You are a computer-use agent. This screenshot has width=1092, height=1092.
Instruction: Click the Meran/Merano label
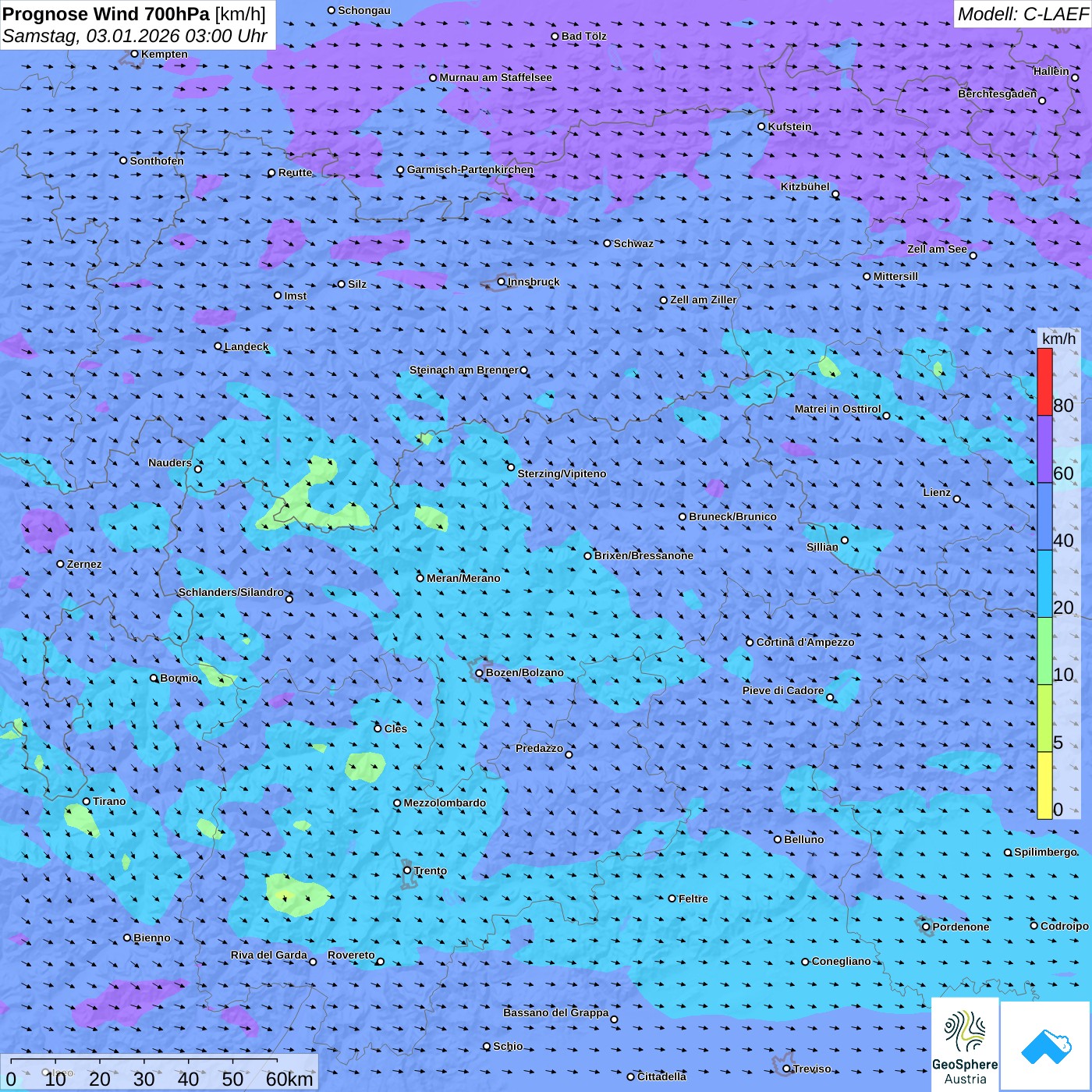tap(463, 578)
